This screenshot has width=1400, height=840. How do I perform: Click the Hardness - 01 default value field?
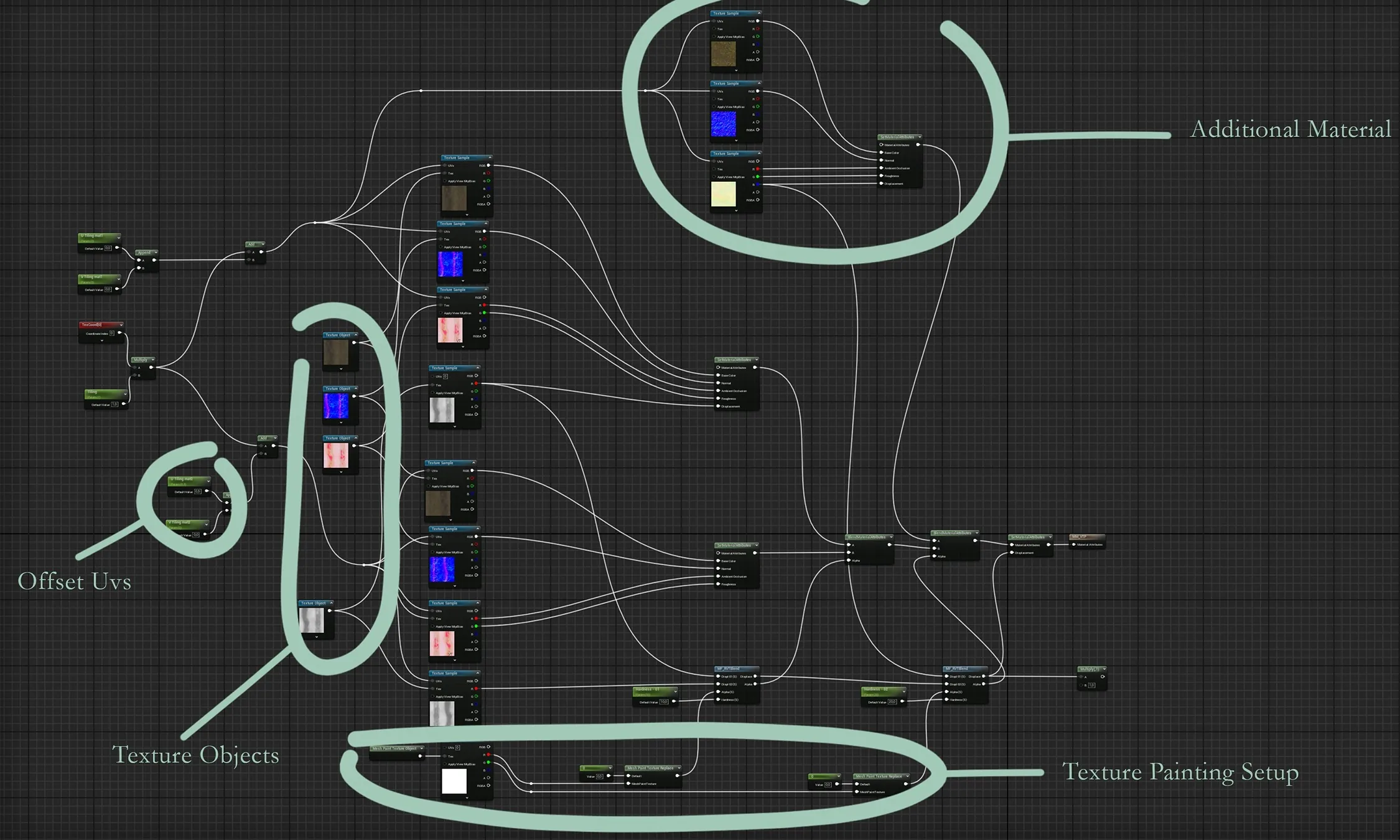point(663,702)
